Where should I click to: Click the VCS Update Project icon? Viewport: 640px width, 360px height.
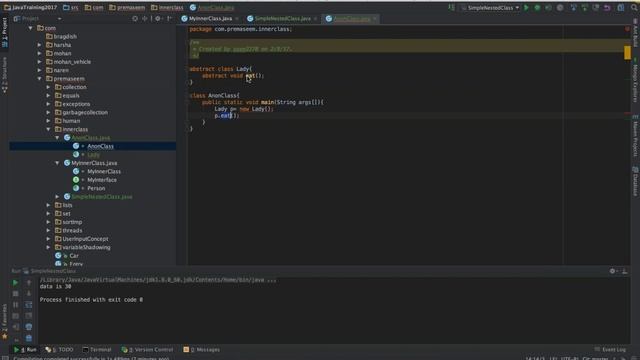click(573, 7)
